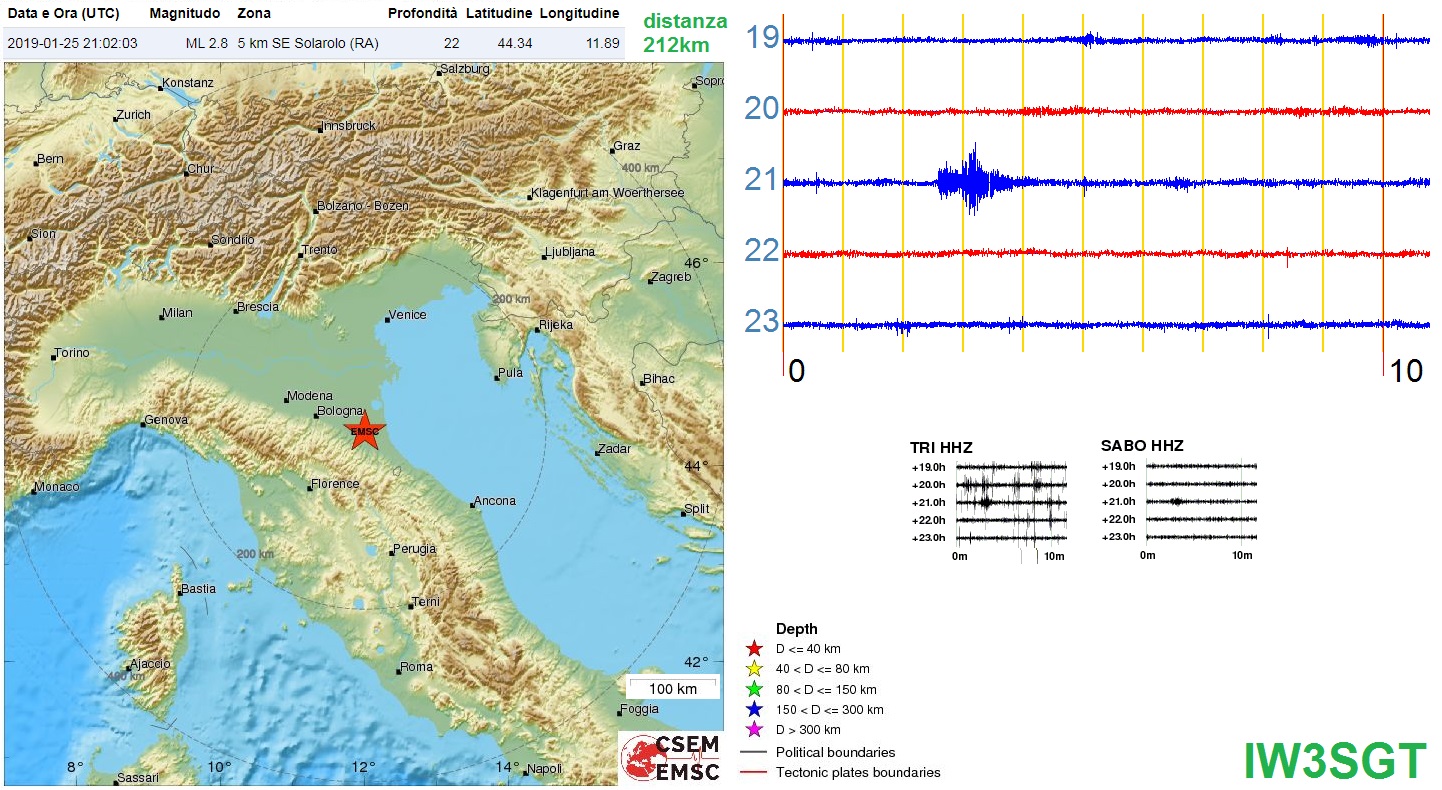This screenshot has height=790, width=1442.
Task: Click the green star depth legend icon
Action: pyautogui.click(x=755, y=689)
